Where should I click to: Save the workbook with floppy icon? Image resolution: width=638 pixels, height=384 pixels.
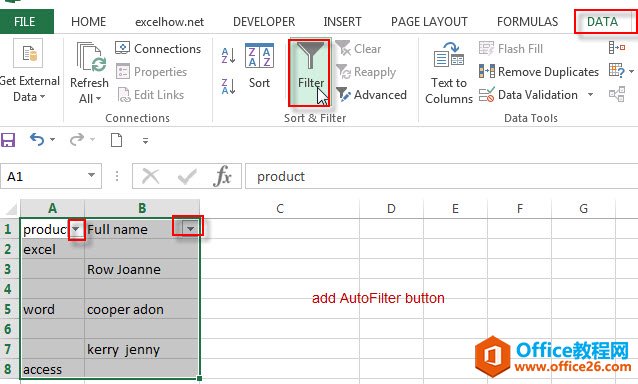pyautogui.click(x=8, y=140)
